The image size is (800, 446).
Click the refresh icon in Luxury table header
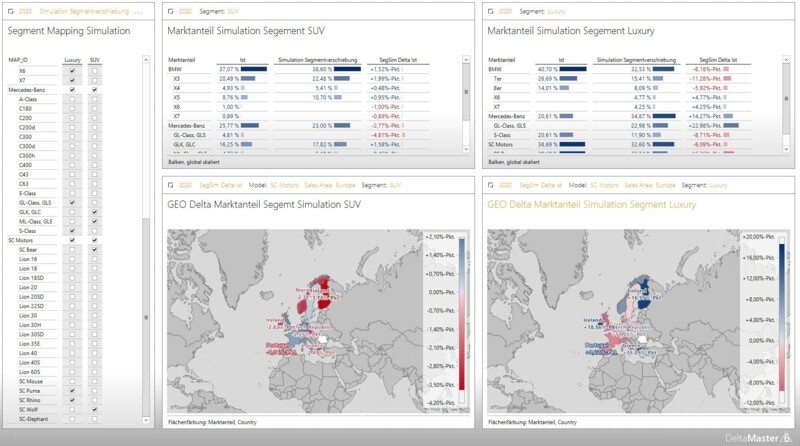(491, 11)
